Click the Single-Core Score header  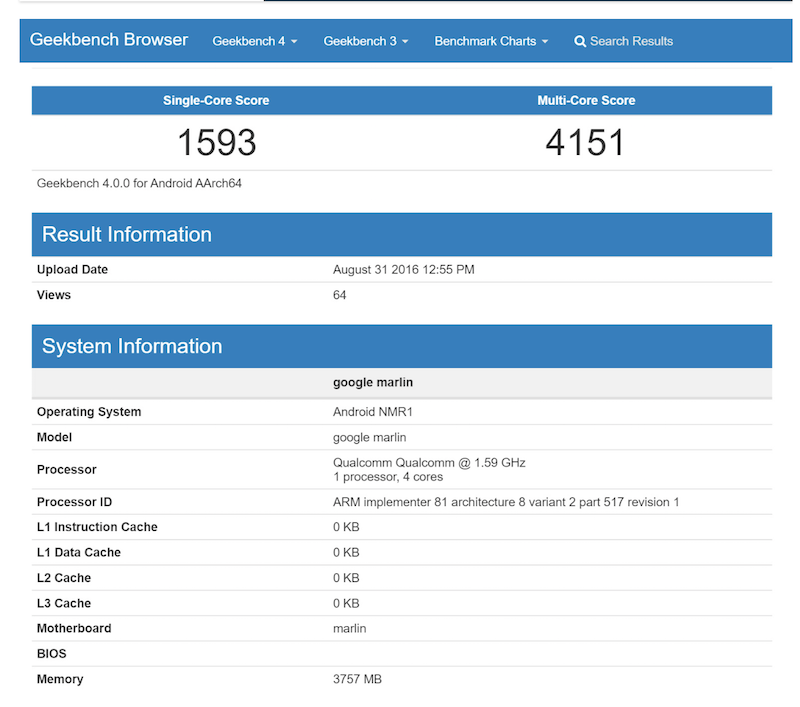[216, 100]
